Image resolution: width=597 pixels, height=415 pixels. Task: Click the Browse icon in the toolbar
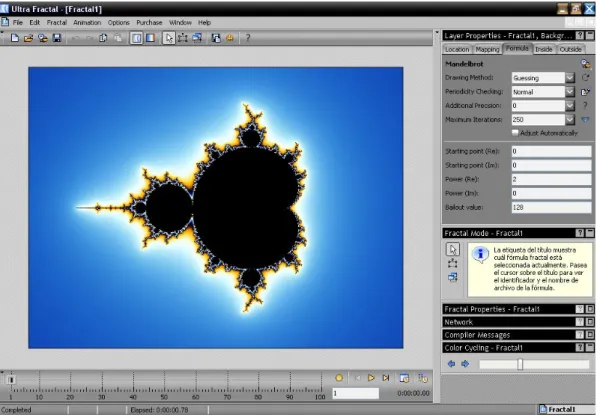pos(43,38)
